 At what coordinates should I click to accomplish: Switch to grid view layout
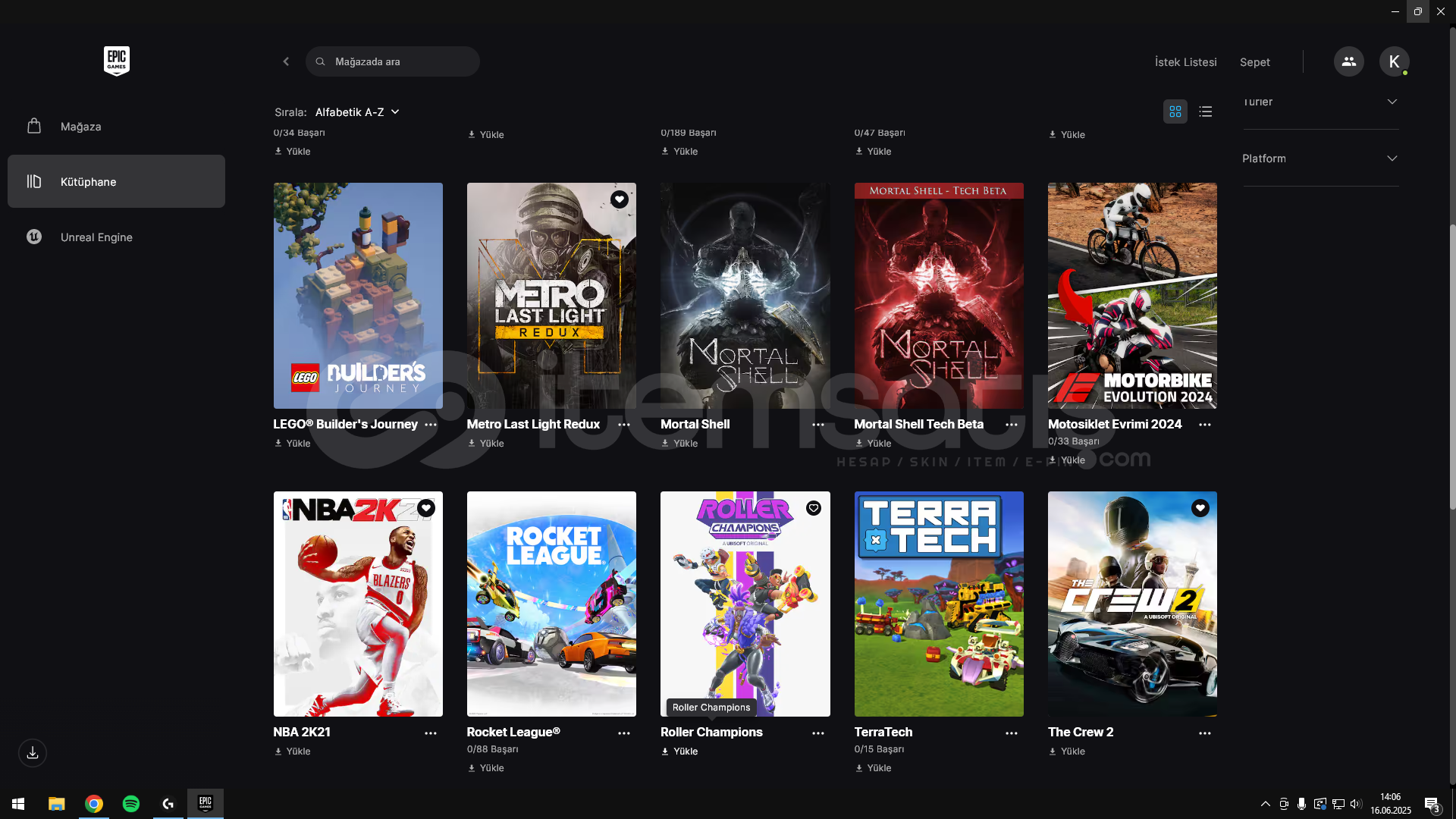tap(1175, 111)
